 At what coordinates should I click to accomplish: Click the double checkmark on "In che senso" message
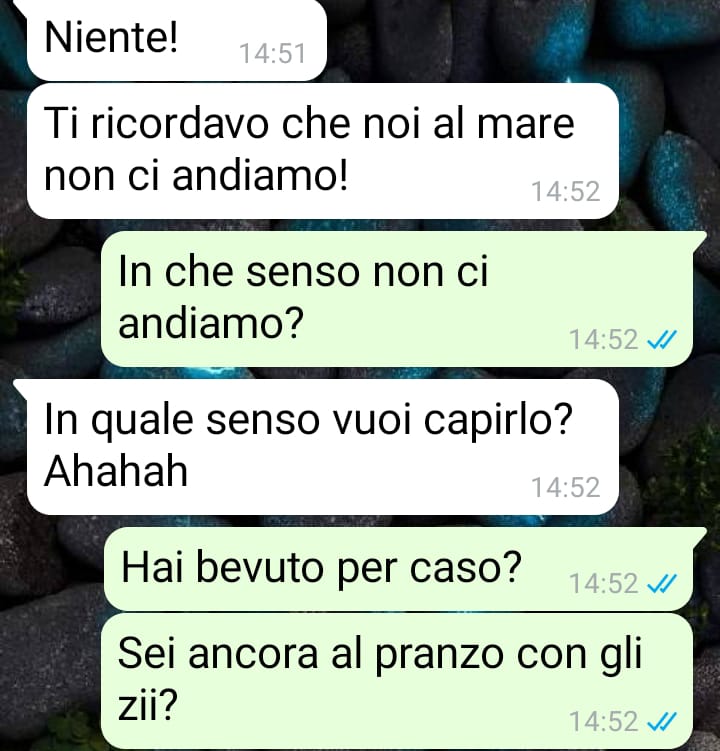tap(662, 340)
